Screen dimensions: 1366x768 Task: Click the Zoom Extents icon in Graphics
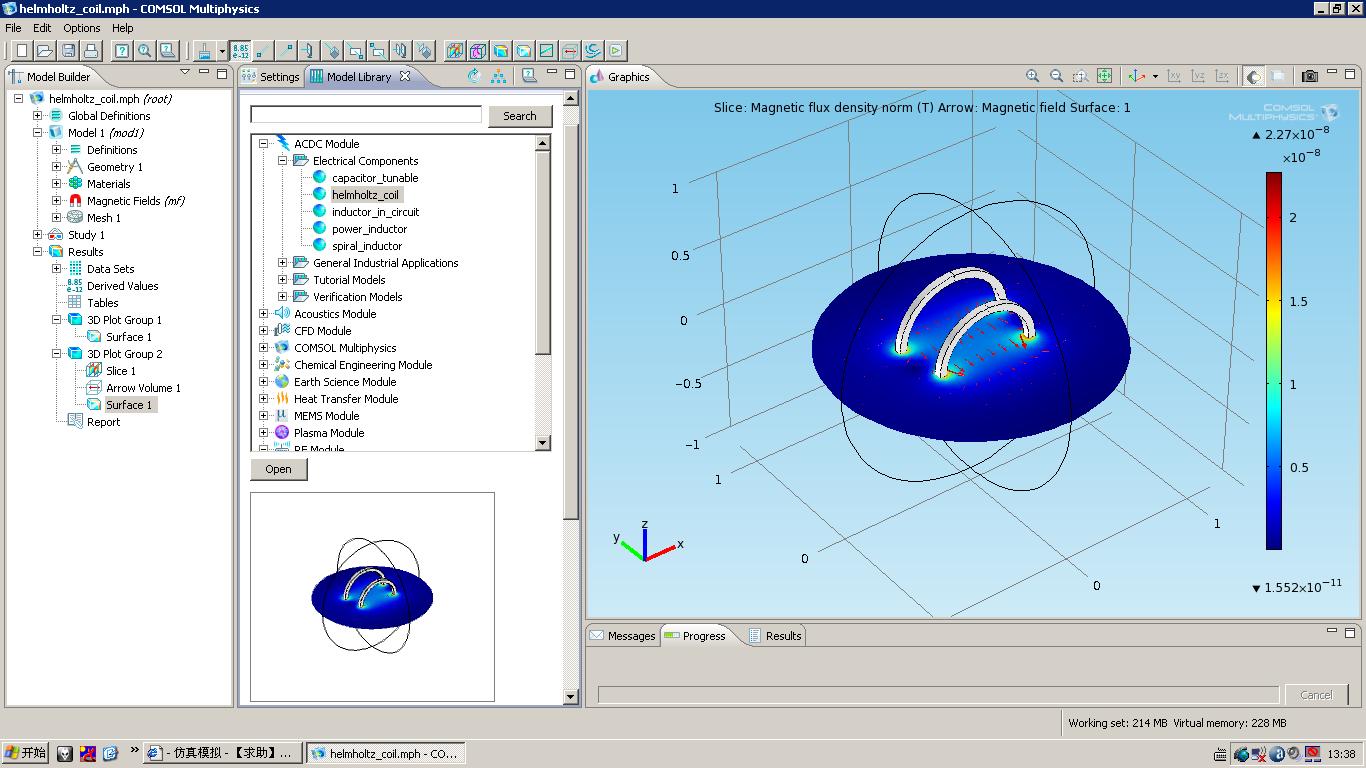point(1104,76)
